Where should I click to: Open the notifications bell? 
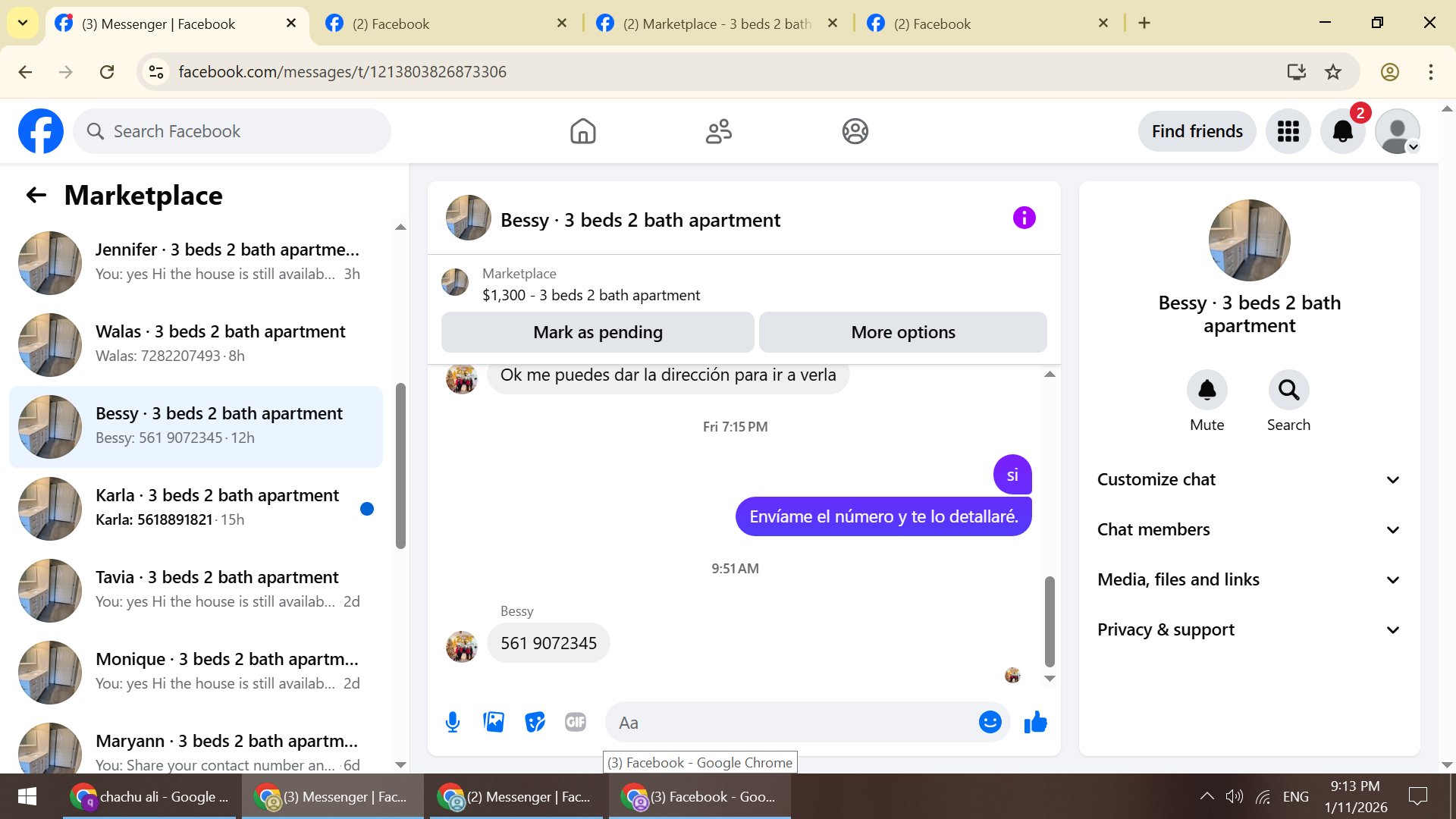click(1342, 131)
